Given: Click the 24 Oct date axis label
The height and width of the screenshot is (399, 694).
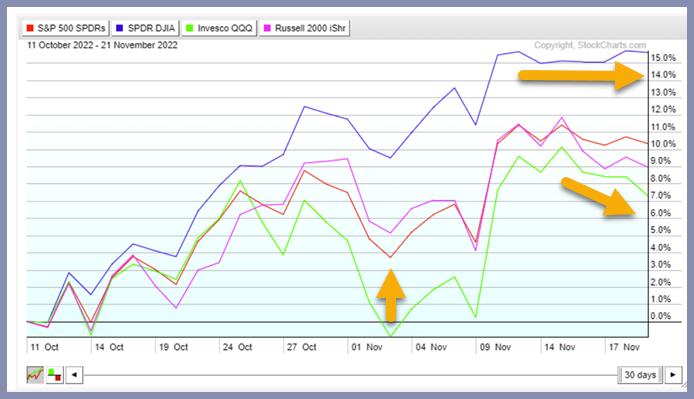Looking at the screenshot, I should (x=238, y=347).
